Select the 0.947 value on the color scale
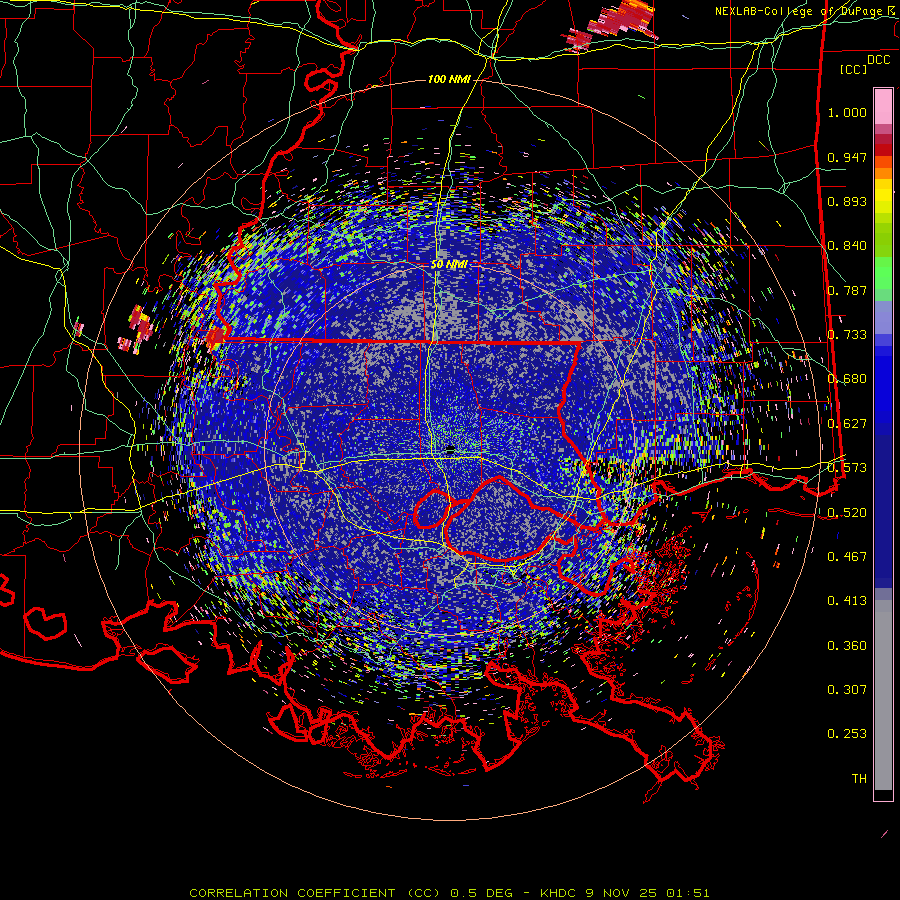Image resolution: width=900 pixels, height=900 pixels. pyautogui.click(x=847, y=157)
